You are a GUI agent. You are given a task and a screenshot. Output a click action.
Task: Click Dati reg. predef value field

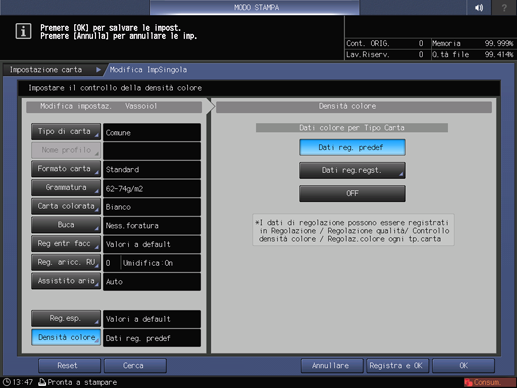[x=152, y=338]
